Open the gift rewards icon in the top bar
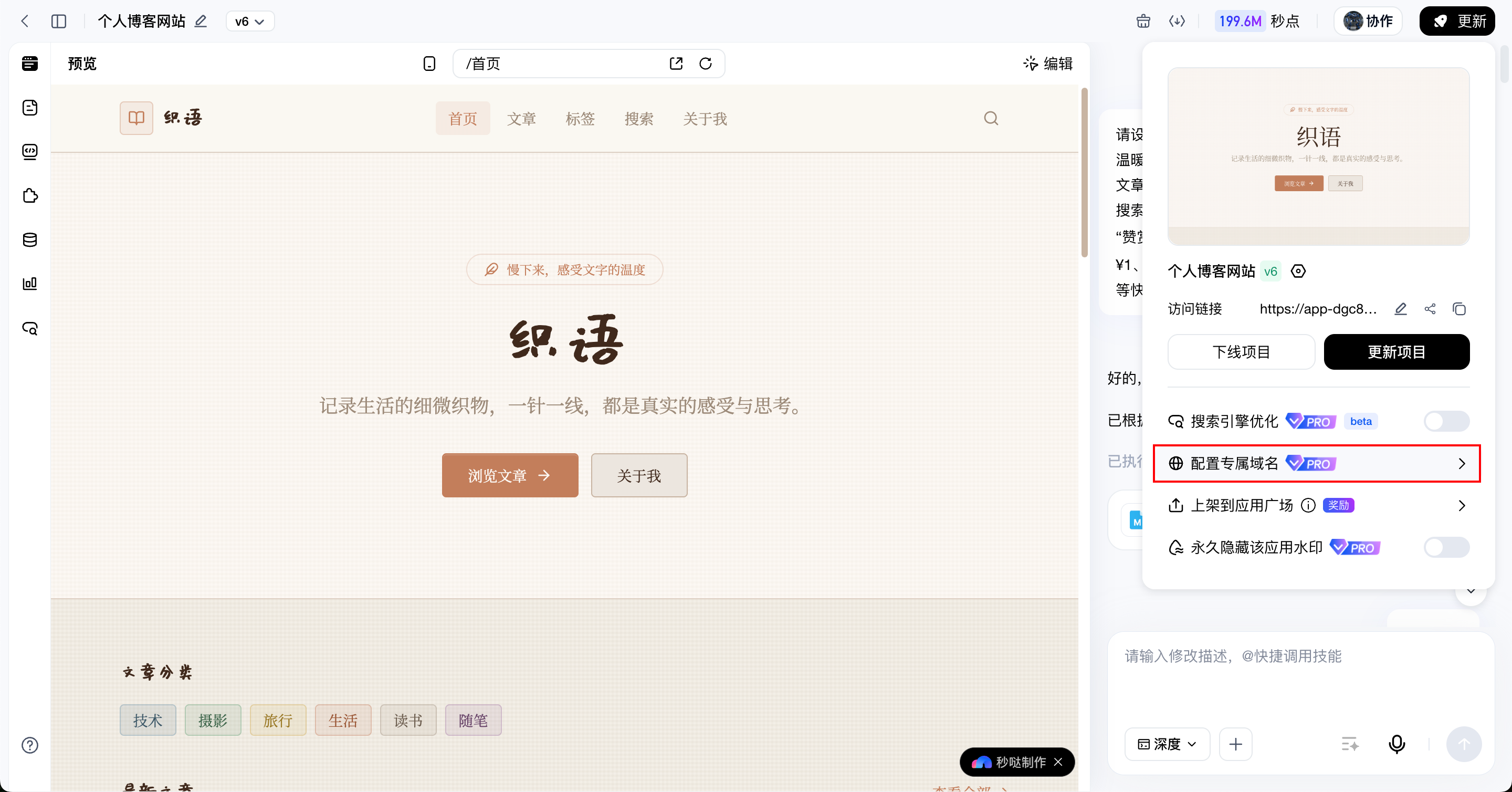This screenshot has width=1512, height=792. [x=1143, y=22]
